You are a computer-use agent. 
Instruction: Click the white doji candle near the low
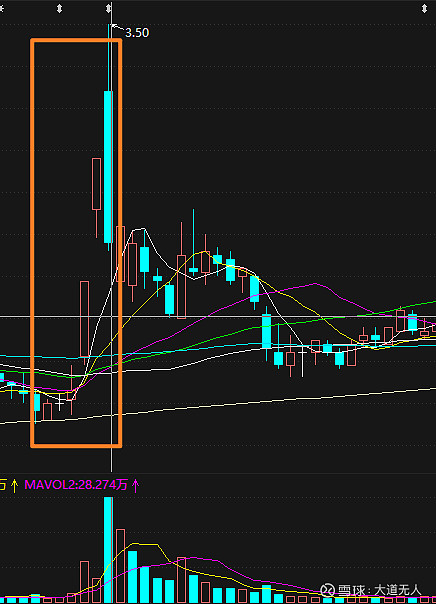[x=60, y=403]
